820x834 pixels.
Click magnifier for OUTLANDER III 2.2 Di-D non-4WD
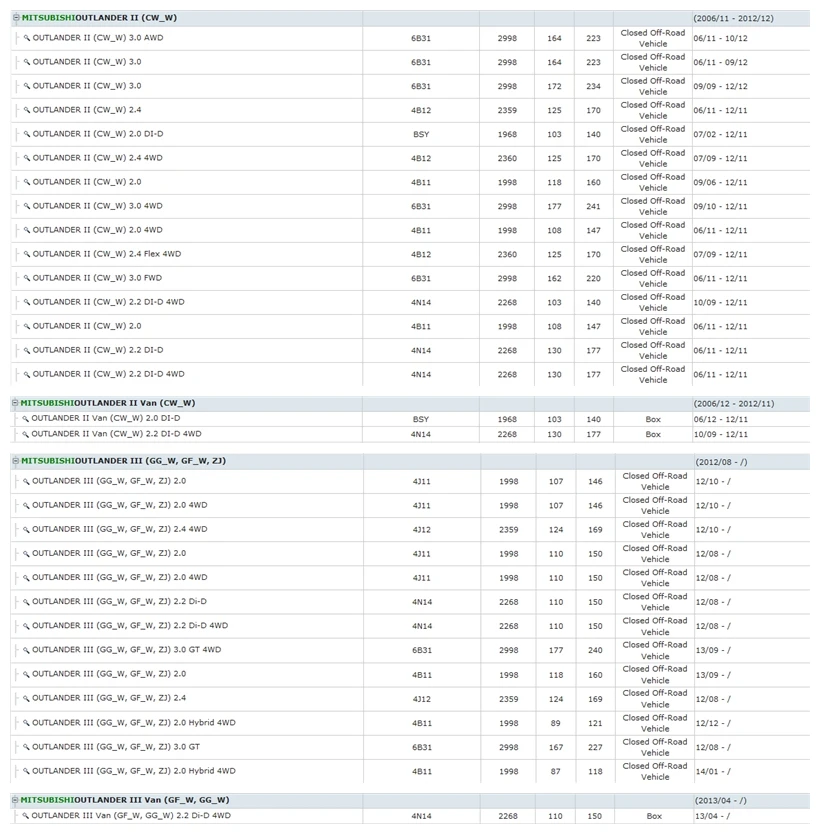click(26, 602)
